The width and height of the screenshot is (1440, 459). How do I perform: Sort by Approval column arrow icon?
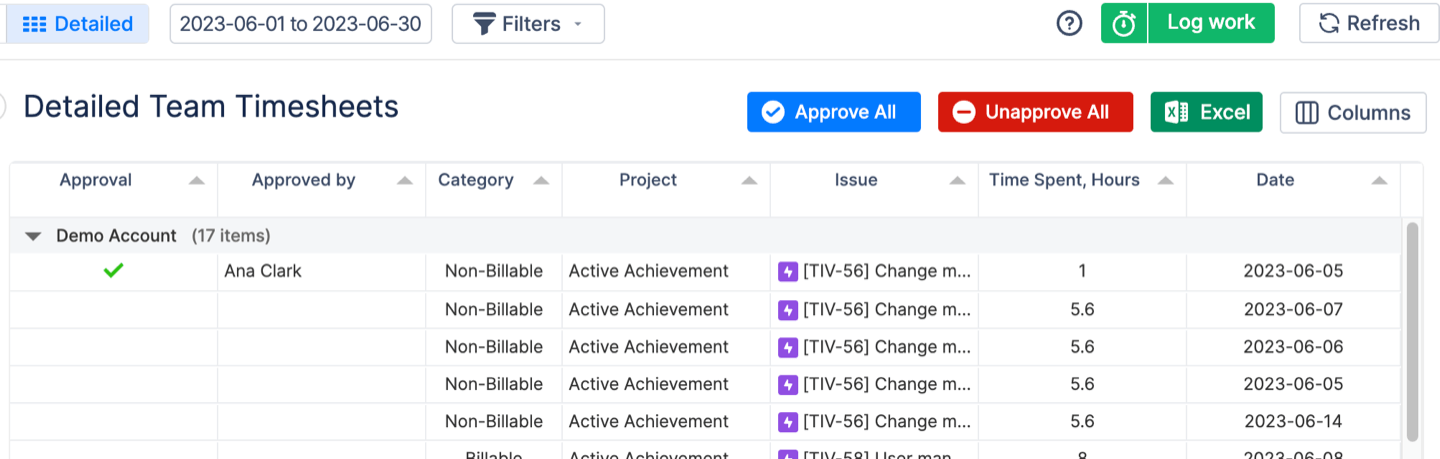197,181
